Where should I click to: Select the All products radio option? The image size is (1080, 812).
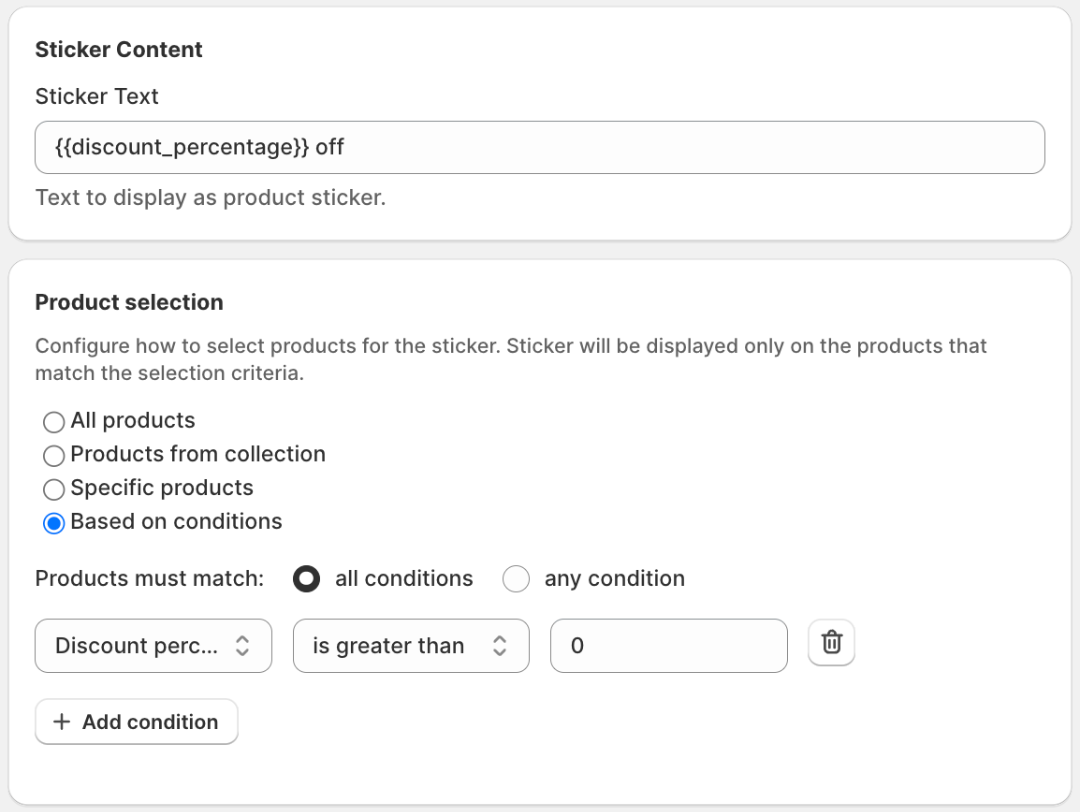pyautogui.click(x=54, y=422)
